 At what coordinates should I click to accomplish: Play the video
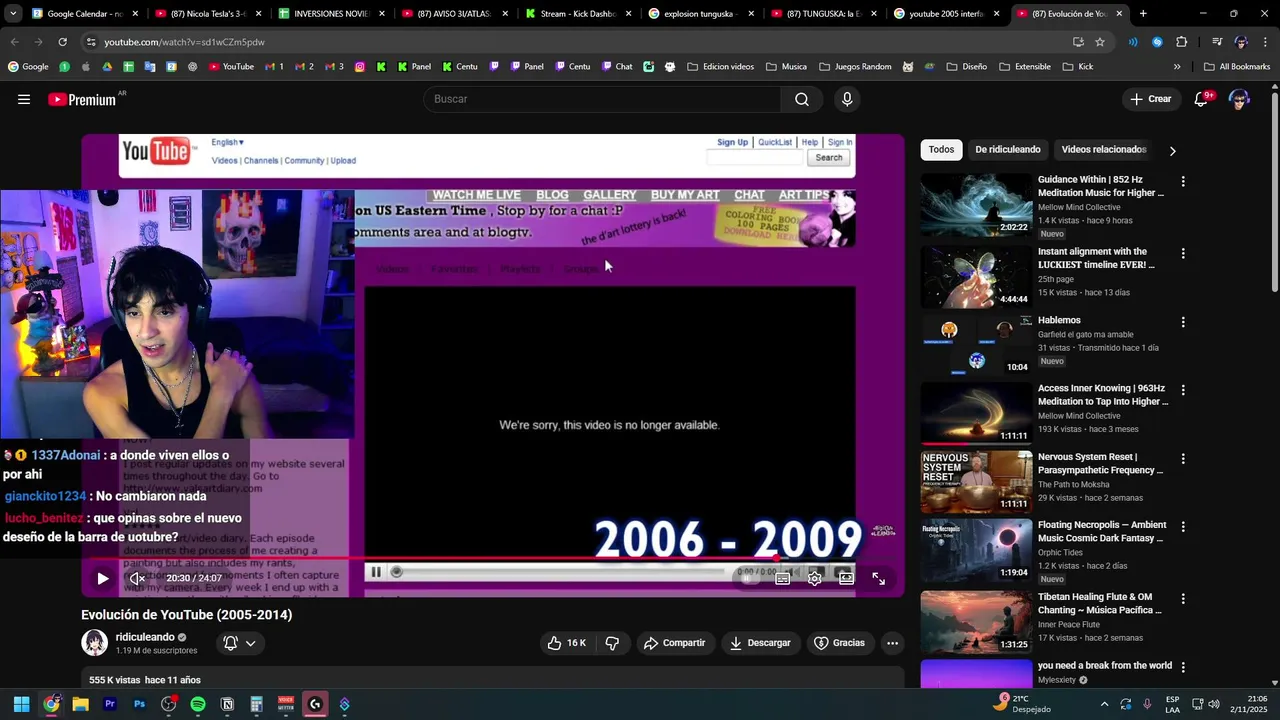(102, 578)
